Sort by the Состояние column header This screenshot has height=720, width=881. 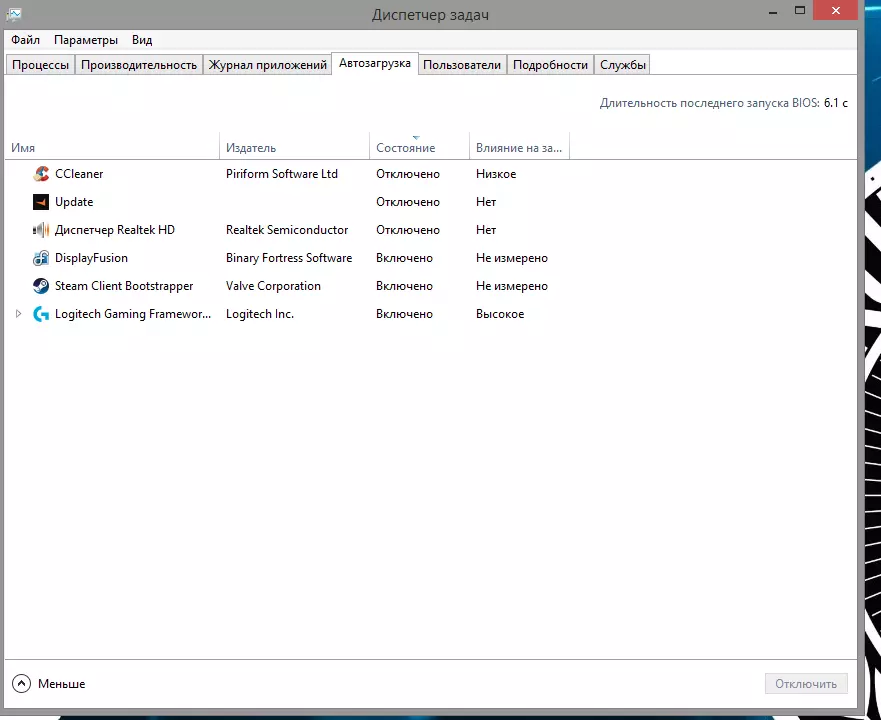(419, 147)
